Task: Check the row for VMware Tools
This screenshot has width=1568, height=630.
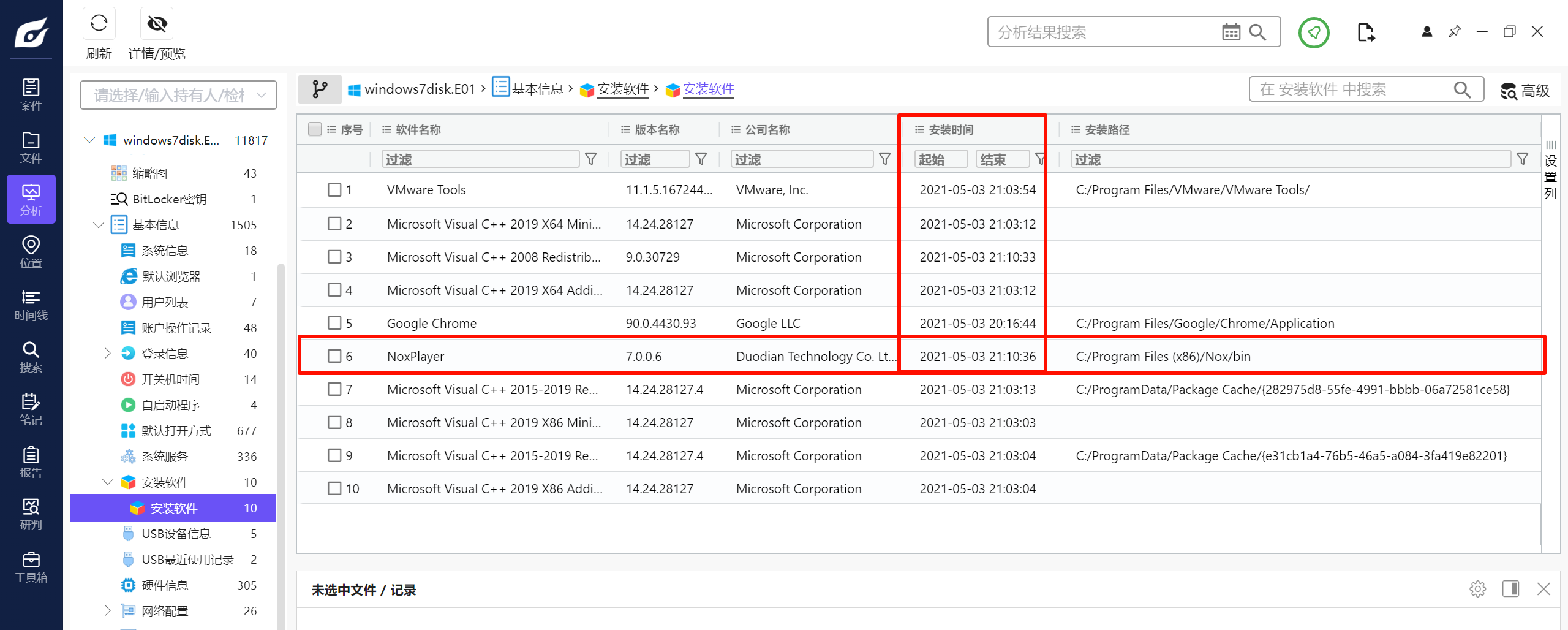Action: pos(334,190)
